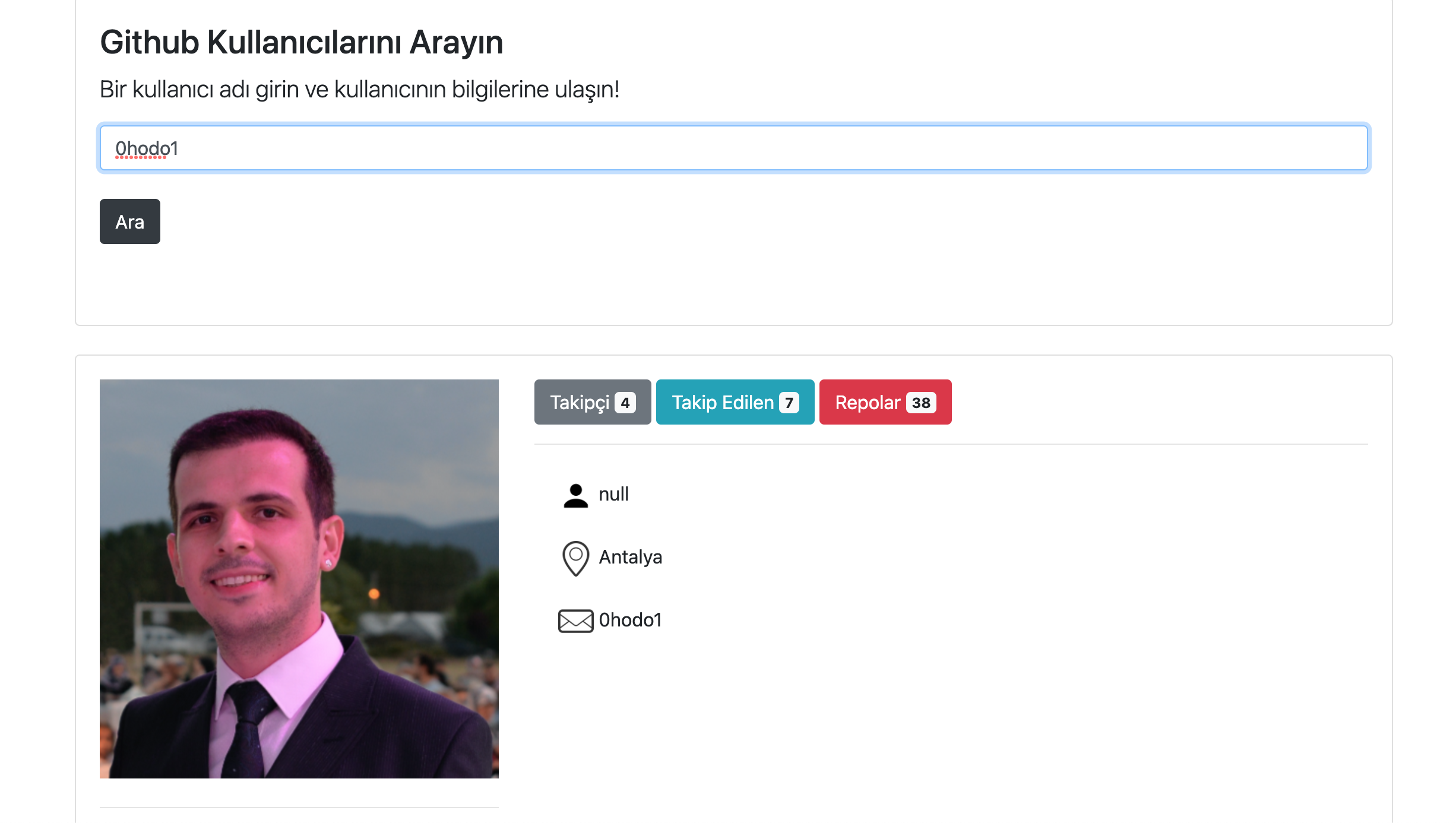Click the Takipçi followers button
This screenshot has height=823, width=1456.
580,403
